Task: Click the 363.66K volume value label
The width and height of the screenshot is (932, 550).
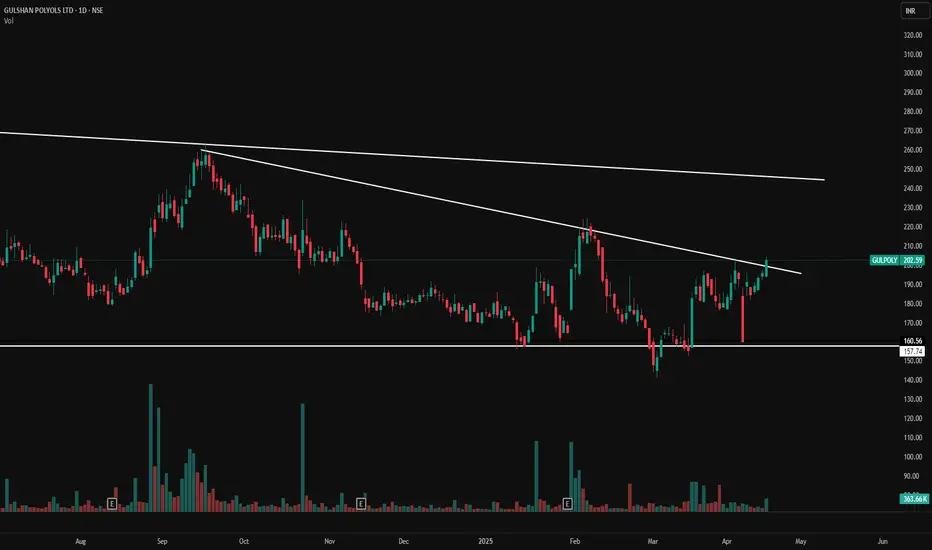Action: 914,499
